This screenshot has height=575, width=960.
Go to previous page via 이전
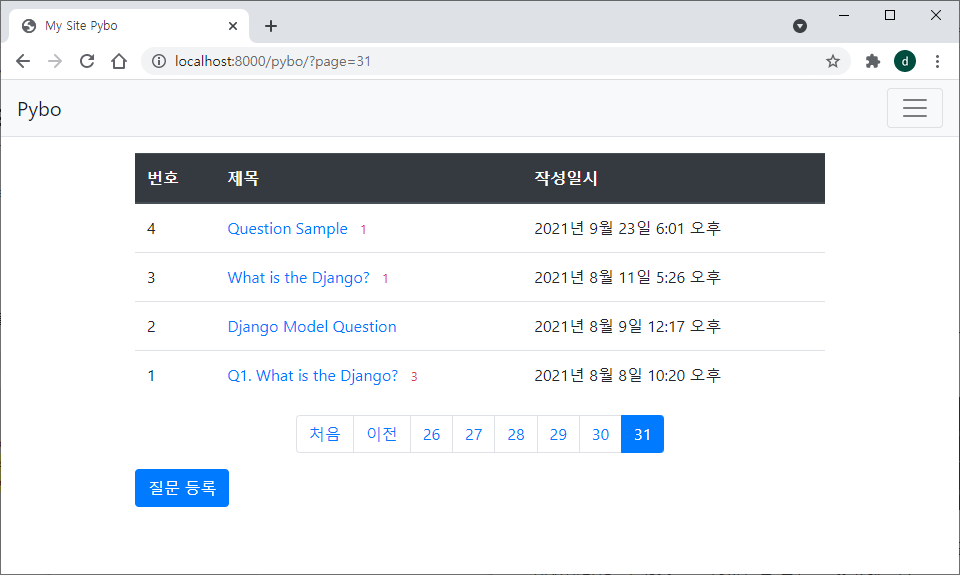382,434
